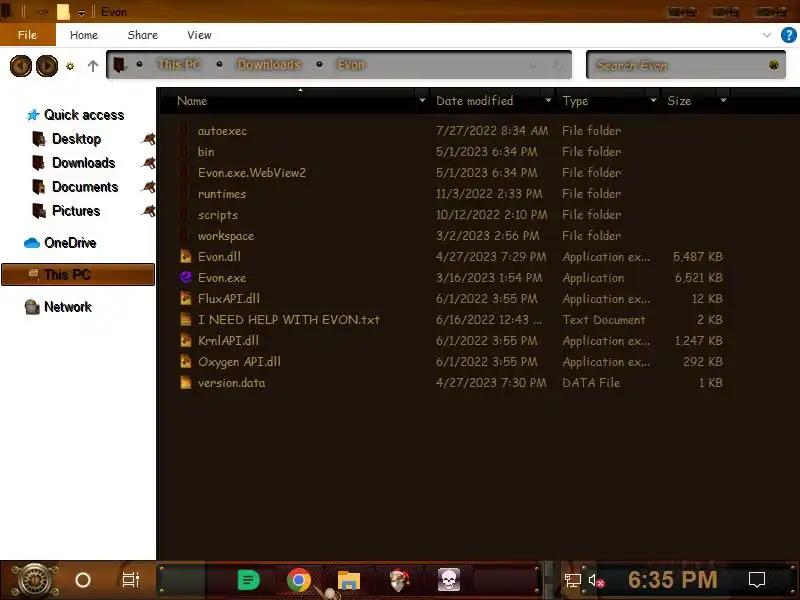Image resolution: width=800 pixels, height=600 pixels.
Task: Select This PC in the address bar
Action: 179,65
